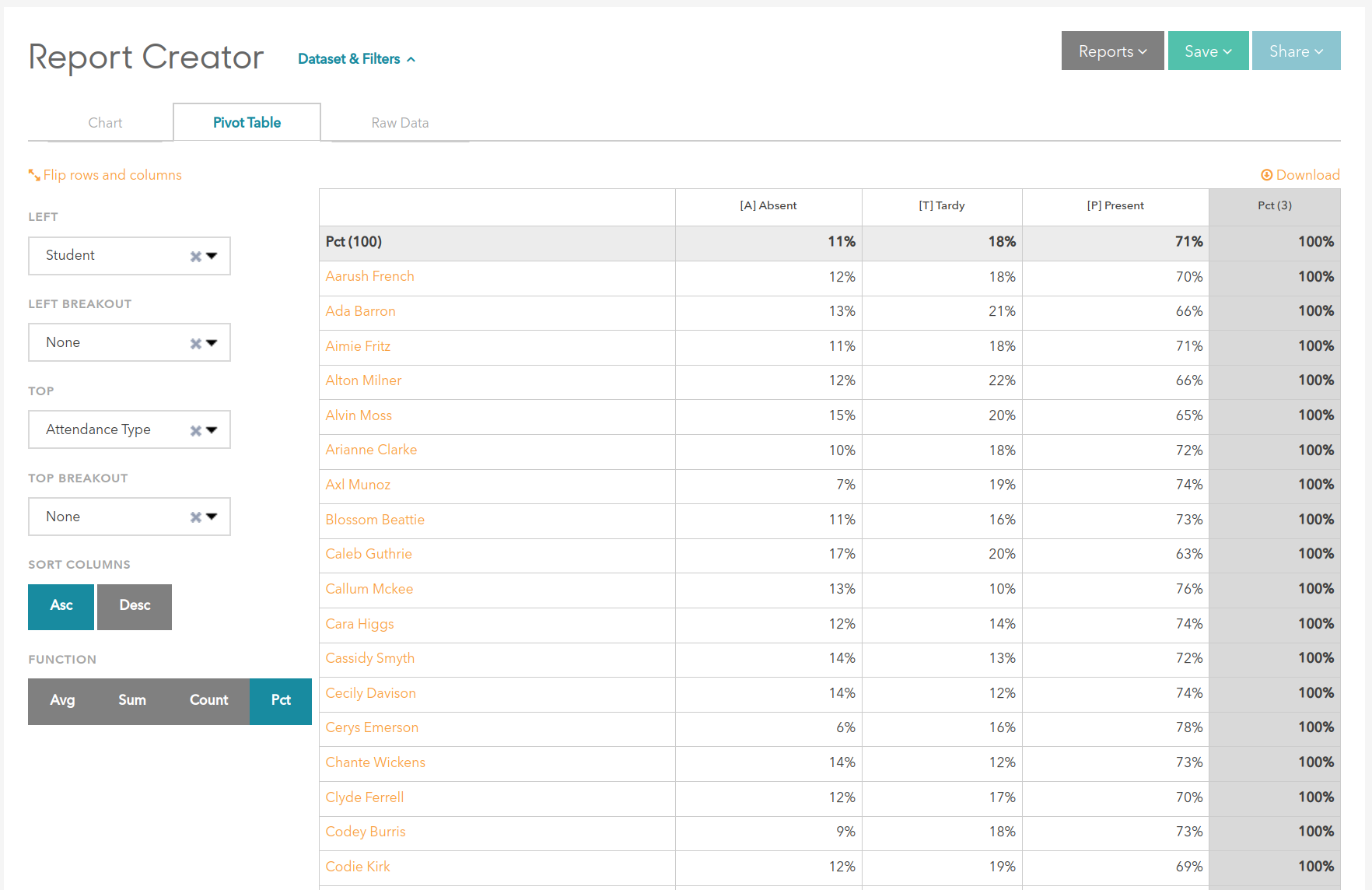Clear the Attendance Type selection x icon

195,431
